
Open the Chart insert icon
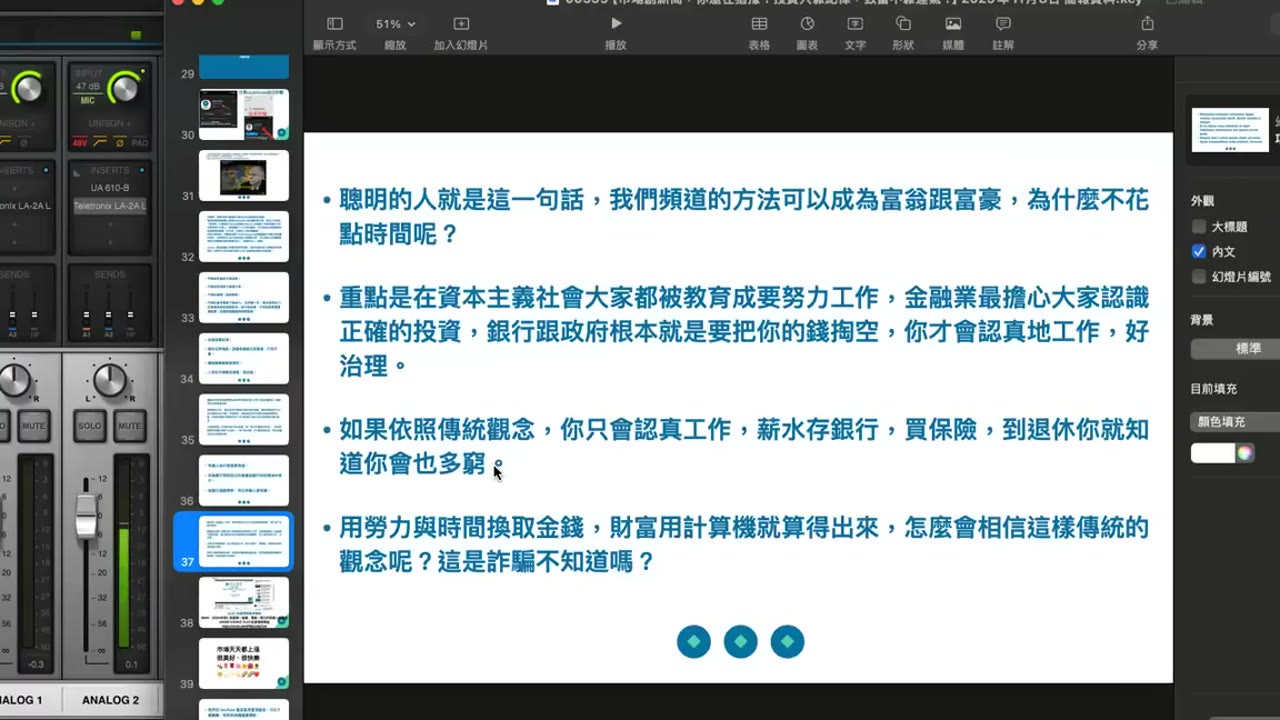pyautogui.click(x=807, y=24)
